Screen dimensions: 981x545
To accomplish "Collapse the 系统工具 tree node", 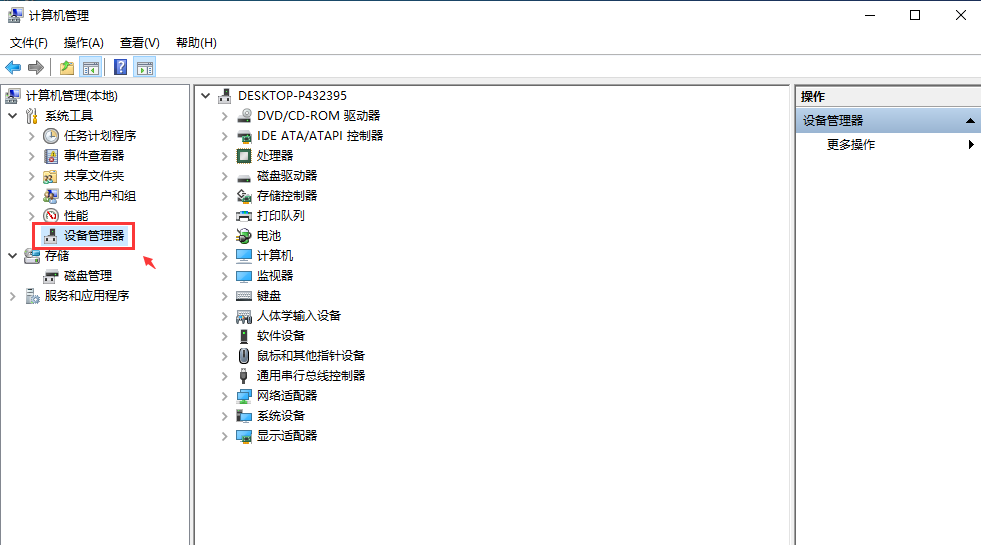I will click(x=13, y=116).
